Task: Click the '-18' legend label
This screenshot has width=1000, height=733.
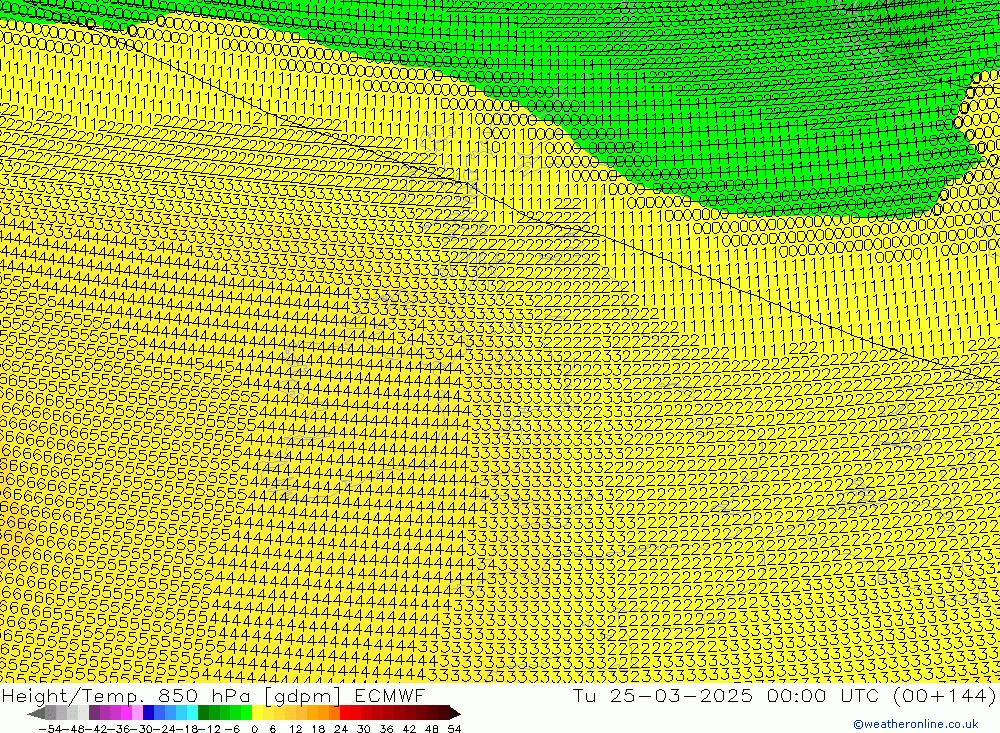Action: (187, 729)
